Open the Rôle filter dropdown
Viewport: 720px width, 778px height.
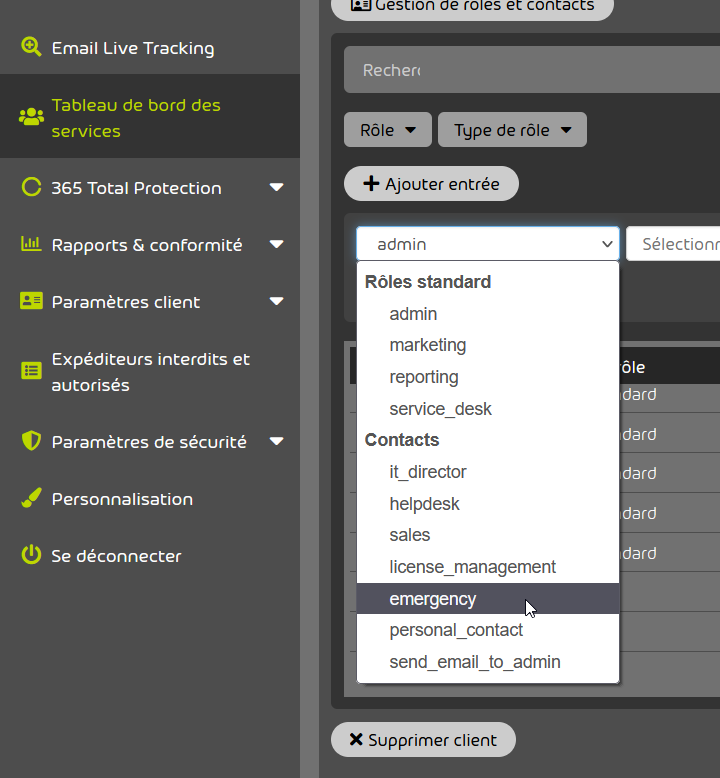(388, 130)
